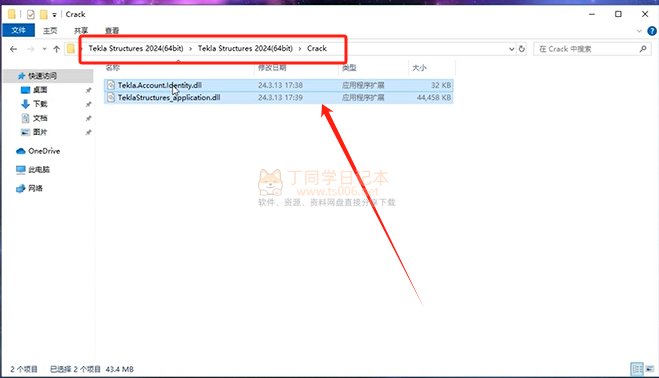The width and height of the screenshot is (659, 378).
Task: Switch to details view layout icon
Action: click(637, 369)
